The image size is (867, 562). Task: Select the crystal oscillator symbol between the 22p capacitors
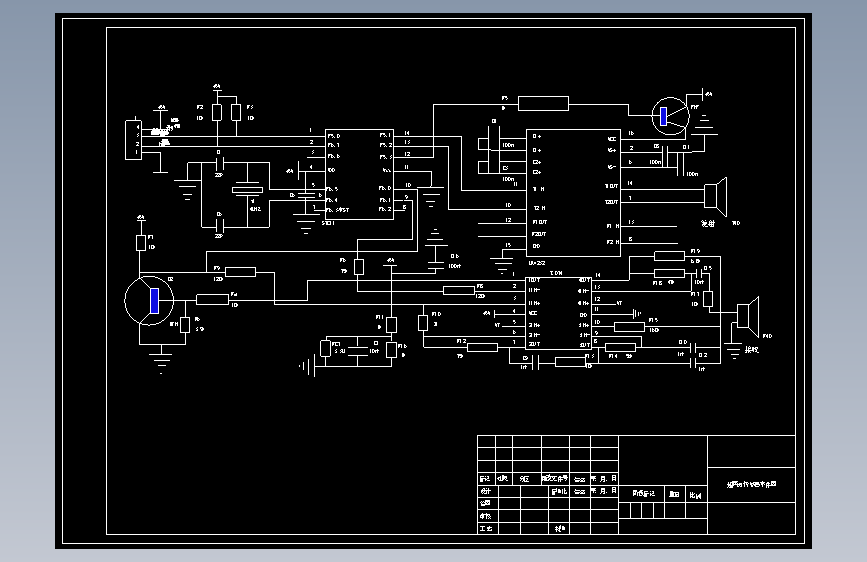pyautogui.click(x=247, y=190)
